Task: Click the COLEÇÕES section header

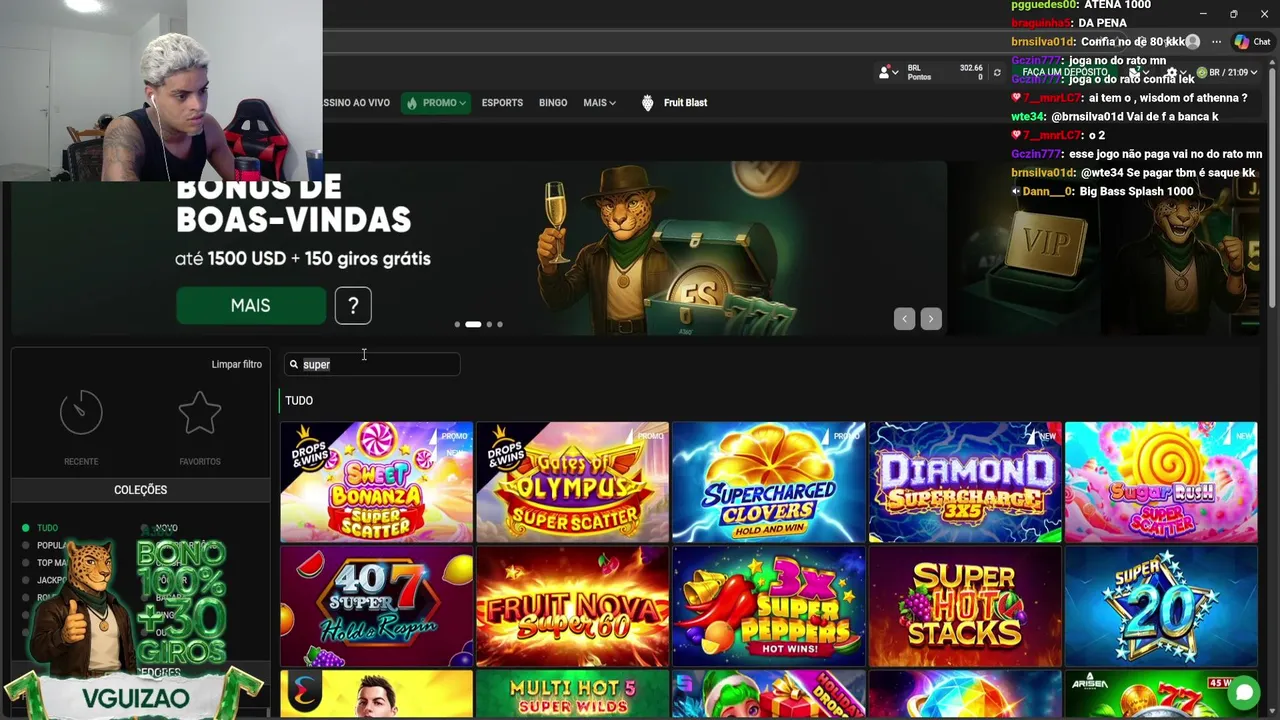Action: 141,490
